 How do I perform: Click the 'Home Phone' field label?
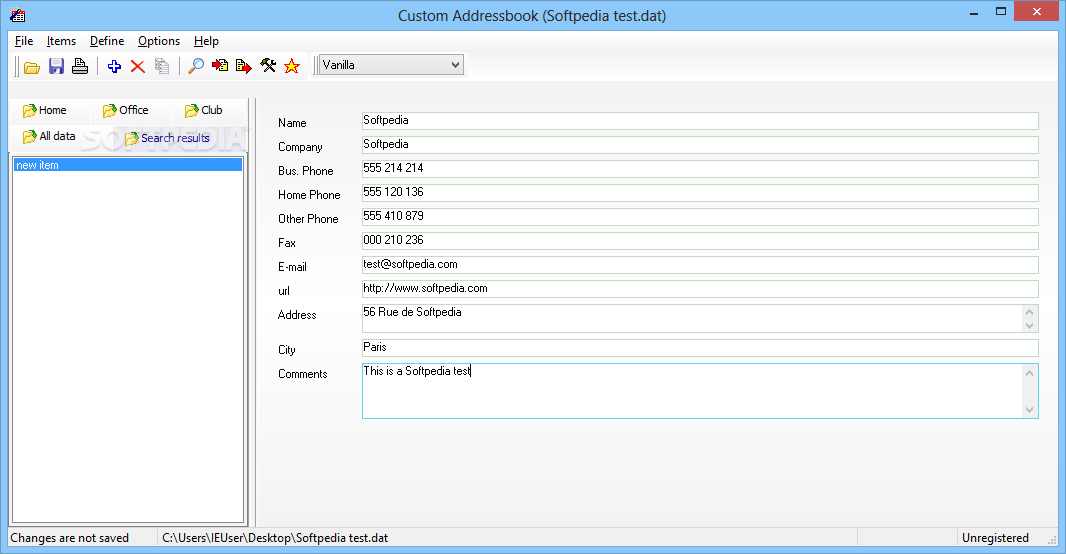309,195
